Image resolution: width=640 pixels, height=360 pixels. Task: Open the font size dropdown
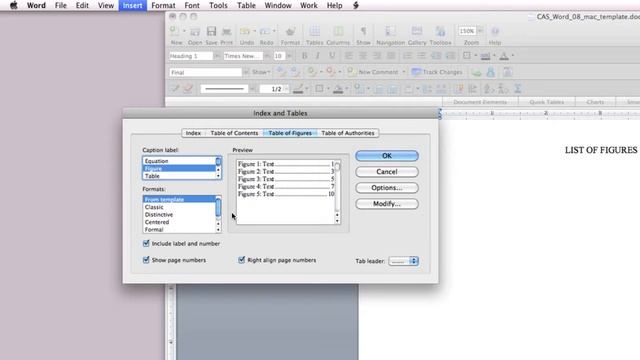tap(289, 56)
